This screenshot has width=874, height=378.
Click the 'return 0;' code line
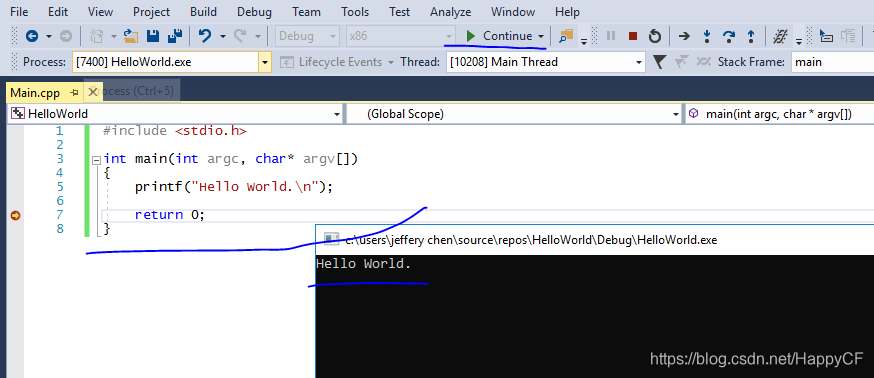click(x=170, y=215)
